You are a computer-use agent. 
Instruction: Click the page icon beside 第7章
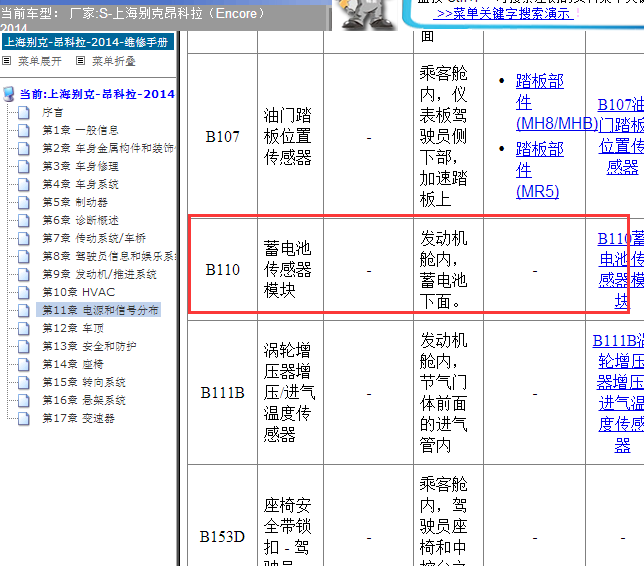[x=24, y=238]
